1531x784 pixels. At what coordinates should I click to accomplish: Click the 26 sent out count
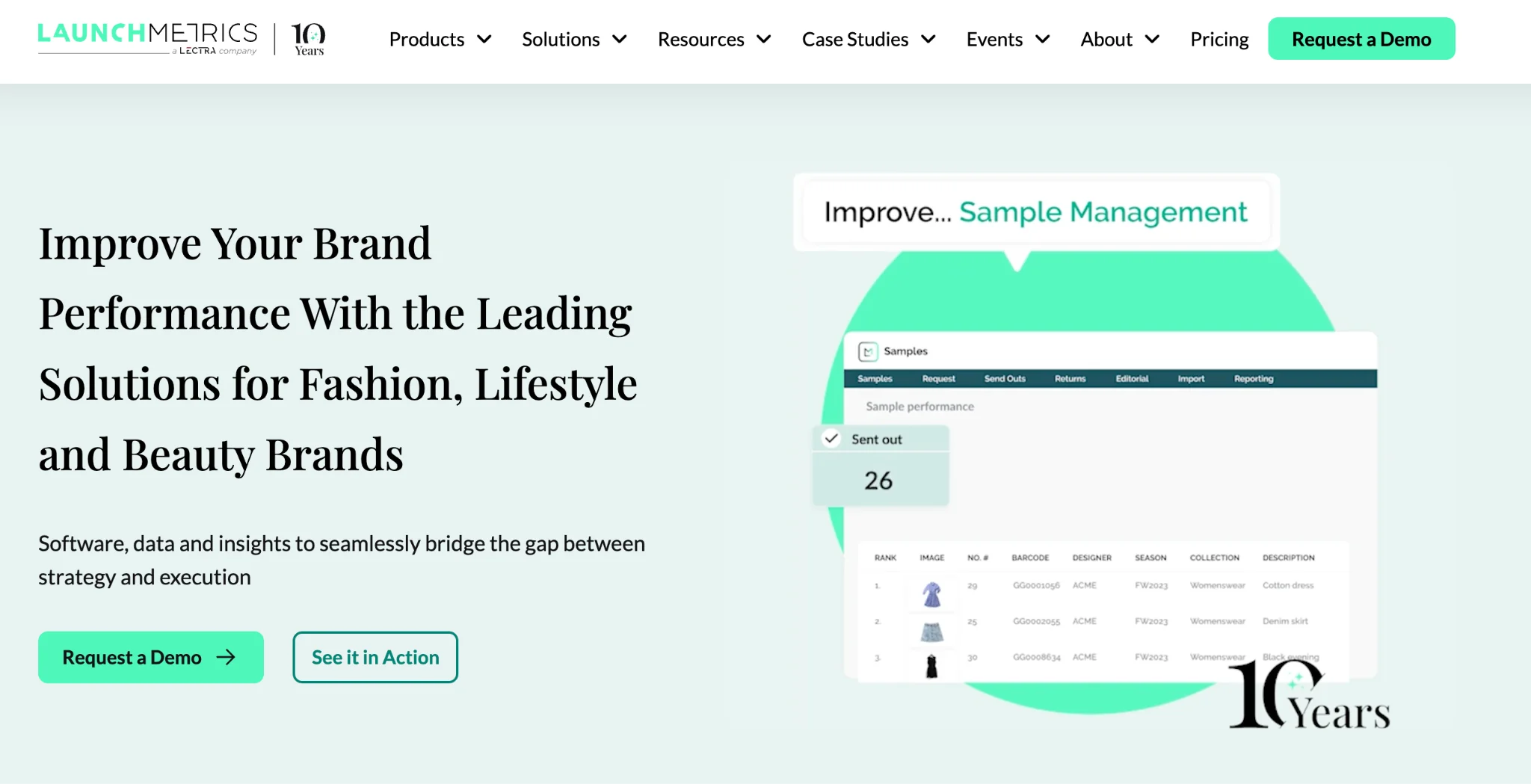(x=878, y=481)
